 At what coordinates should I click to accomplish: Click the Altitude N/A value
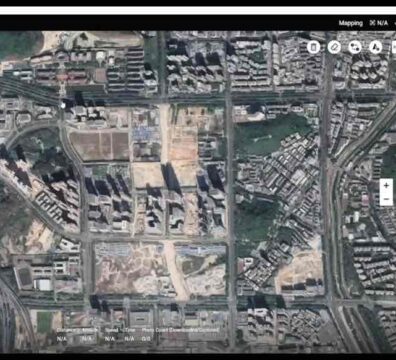point(87,339)
